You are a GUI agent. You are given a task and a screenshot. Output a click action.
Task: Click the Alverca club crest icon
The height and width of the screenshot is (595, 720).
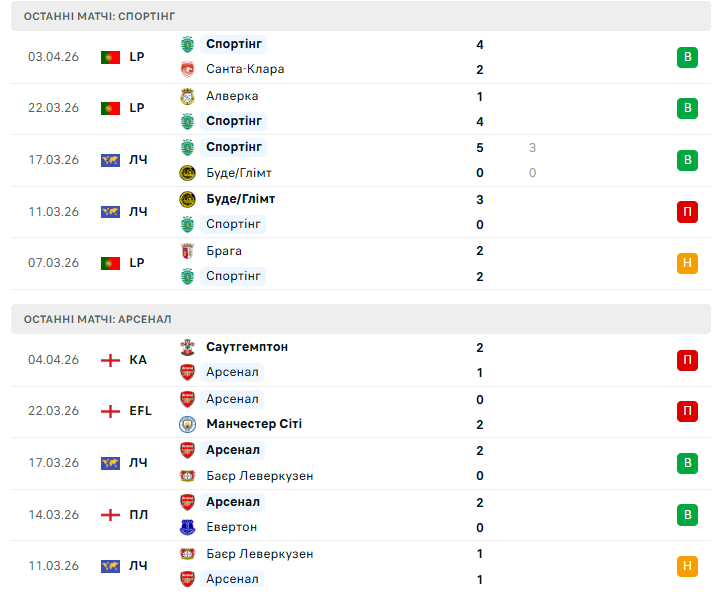(186, 96)
